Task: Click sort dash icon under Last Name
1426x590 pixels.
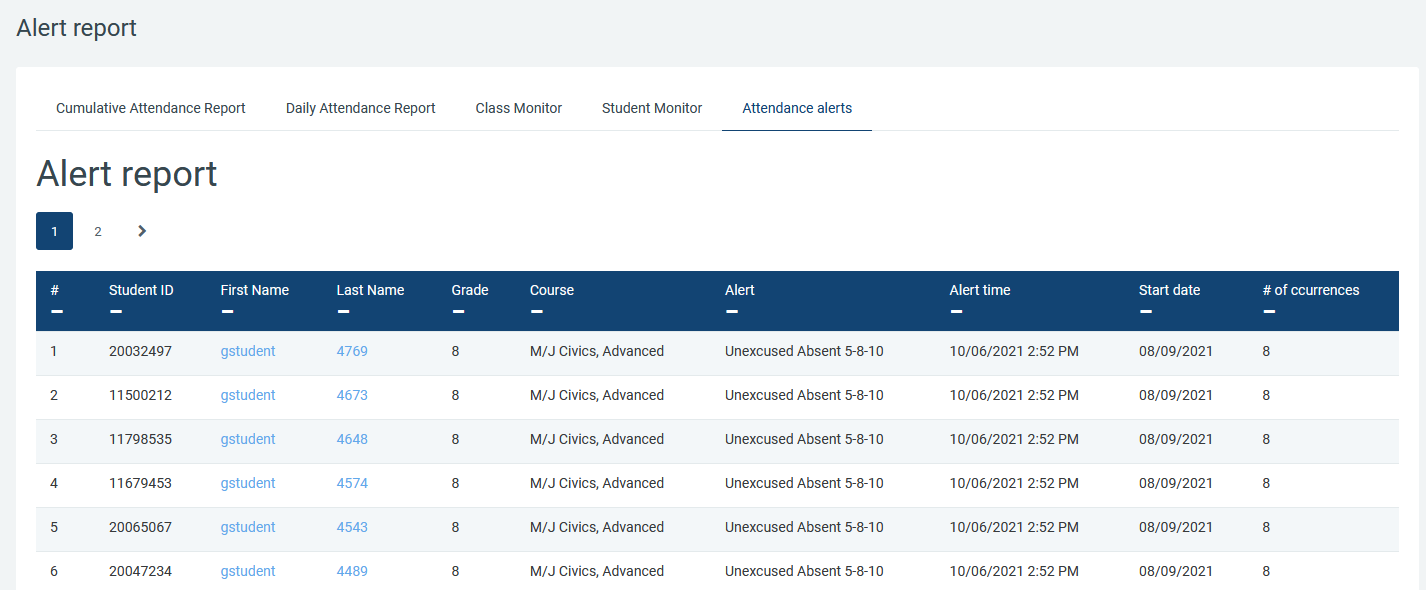Action: [x=343, y=312]
